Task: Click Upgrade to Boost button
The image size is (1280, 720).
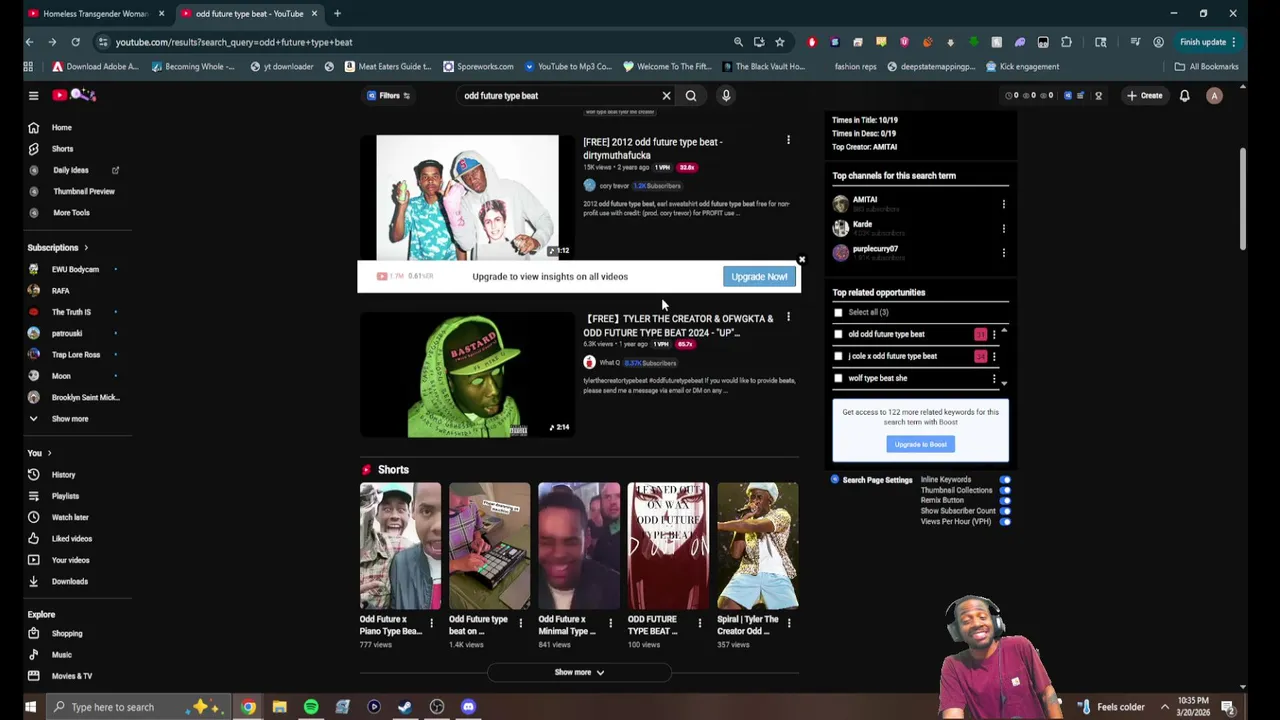Action: pyautogui.click(x=920, y=444)
